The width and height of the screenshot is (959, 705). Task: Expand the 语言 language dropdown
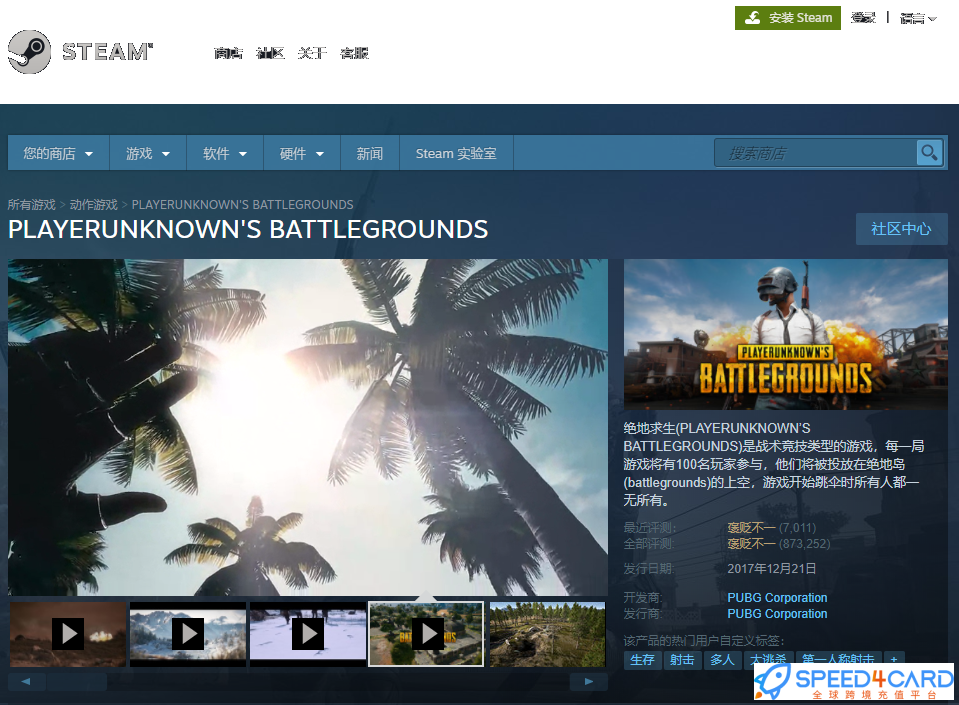click(918, 18)
